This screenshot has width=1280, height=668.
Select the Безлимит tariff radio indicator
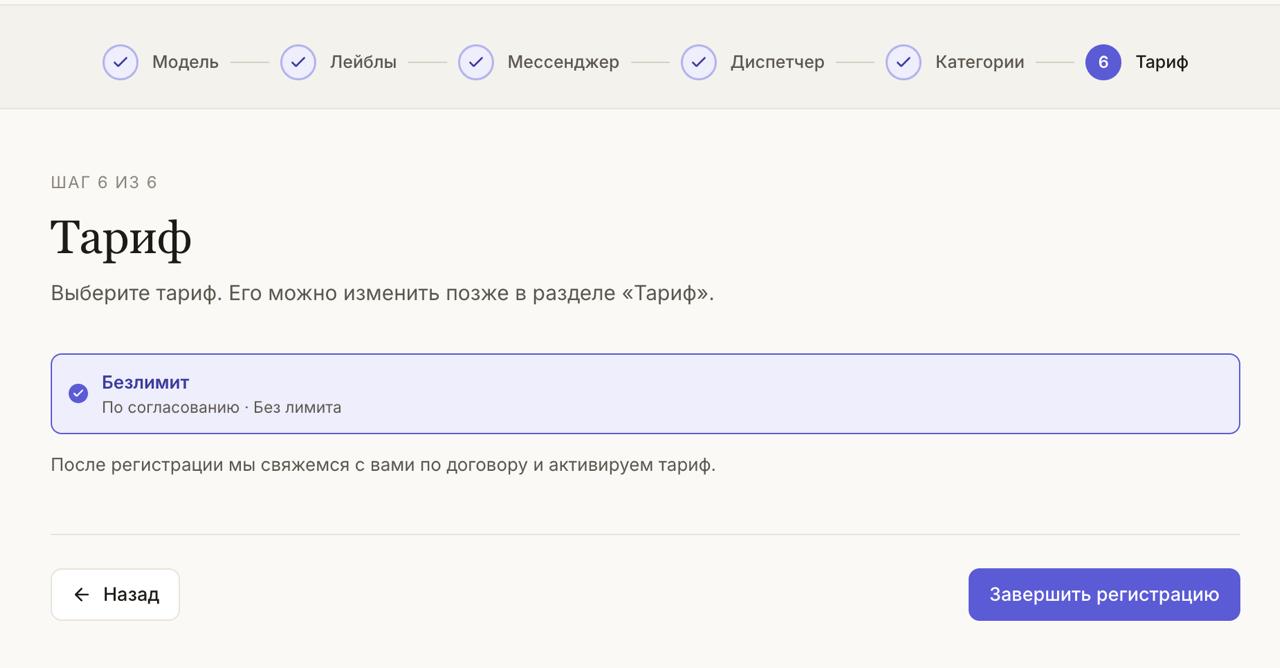point(78,393)
